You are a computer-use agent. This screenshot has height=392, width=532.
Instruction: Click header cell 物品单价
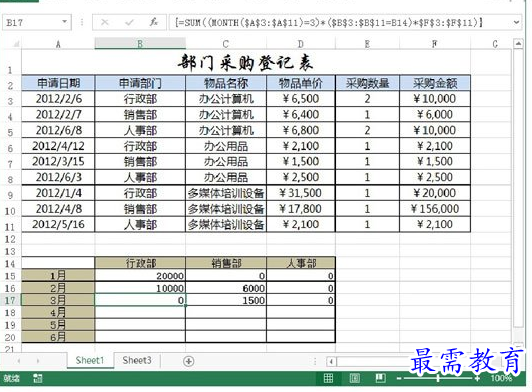click(x=301, y=83)
